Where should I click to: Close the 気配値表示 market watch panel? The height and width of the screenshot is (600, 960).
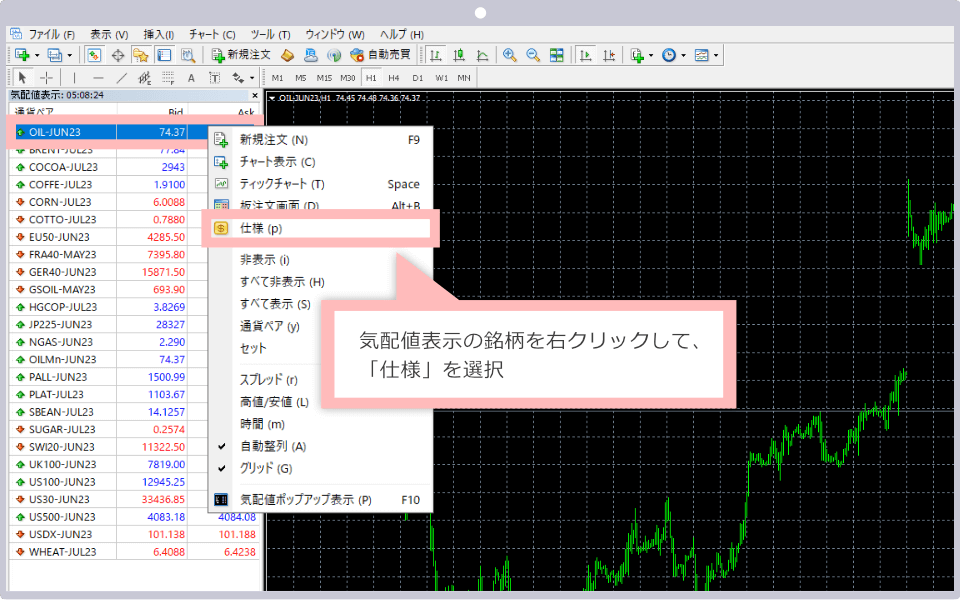(255, 96)
